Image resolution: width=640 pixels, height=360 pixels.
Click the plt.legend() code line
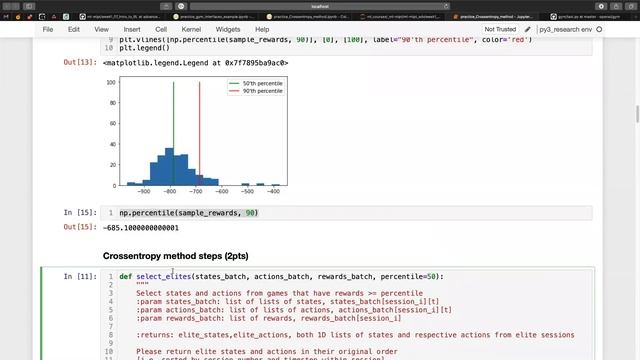pos(144,48)
